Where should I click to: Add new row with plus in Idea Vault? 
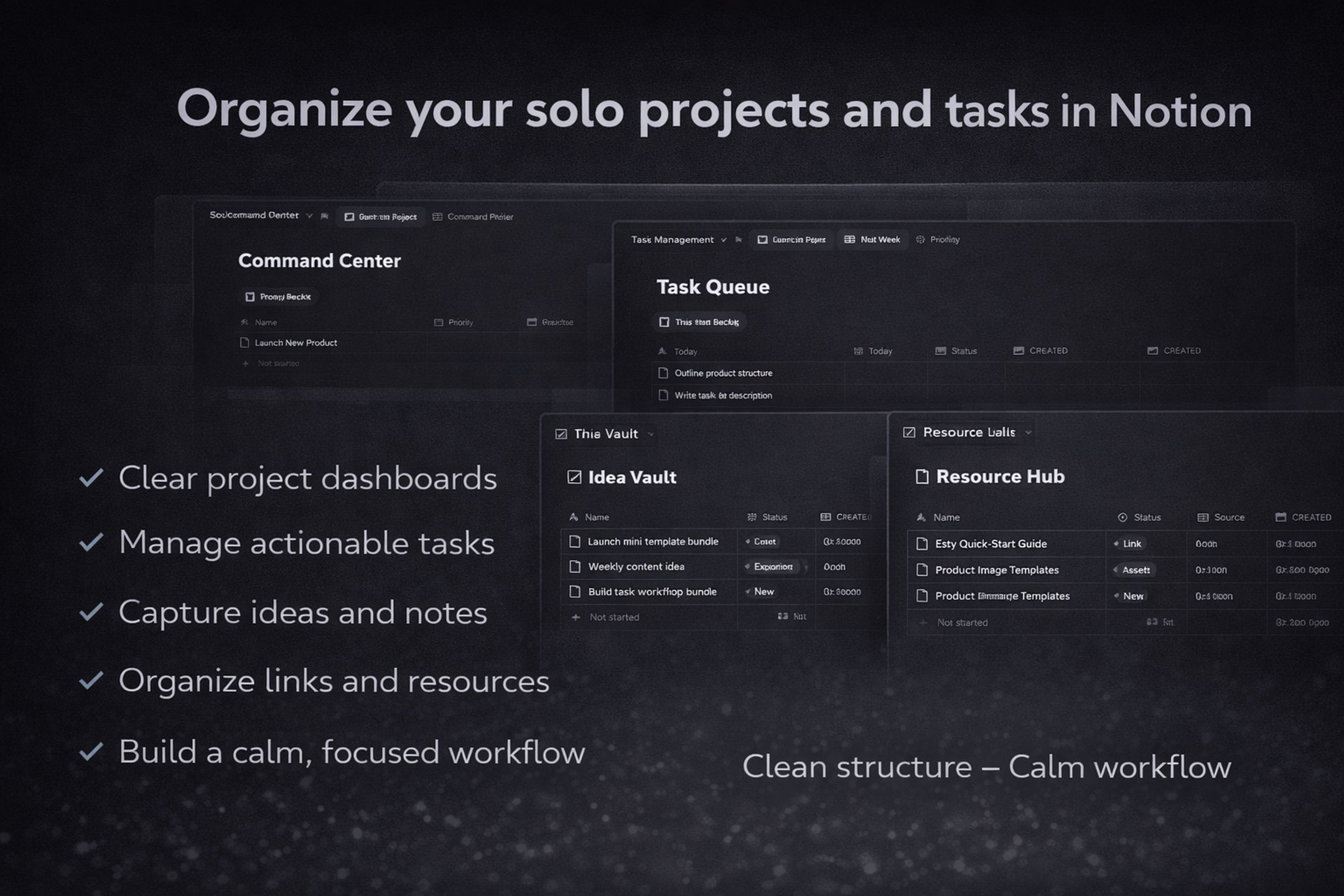pyautogui.click(x=576, y=617)
